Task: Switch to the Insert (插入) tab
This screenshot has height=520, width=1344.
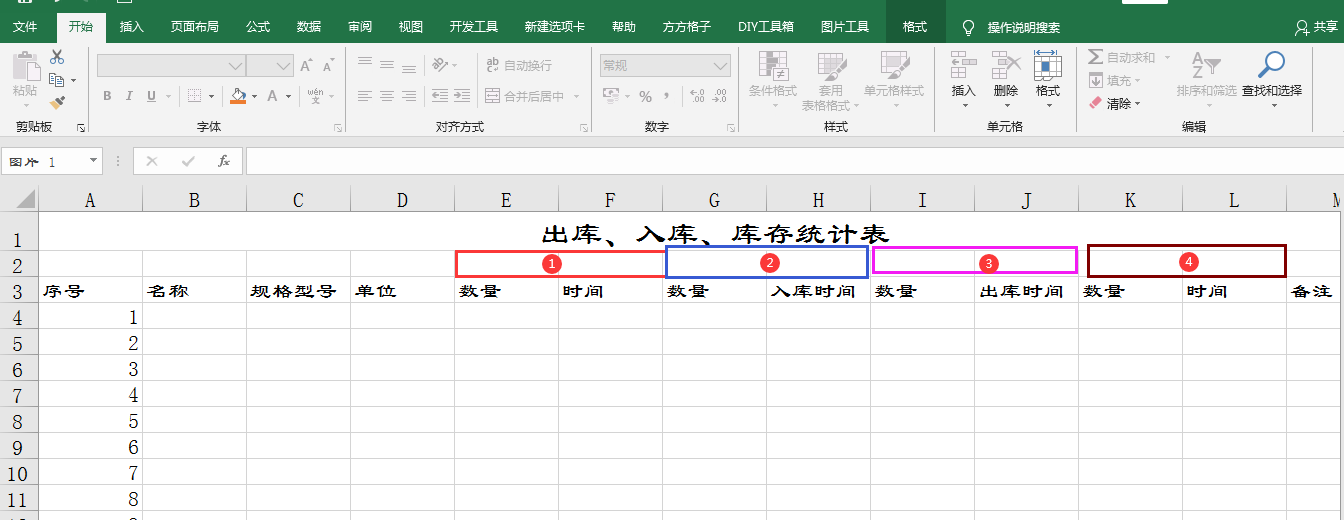Action: coord(131,27)
